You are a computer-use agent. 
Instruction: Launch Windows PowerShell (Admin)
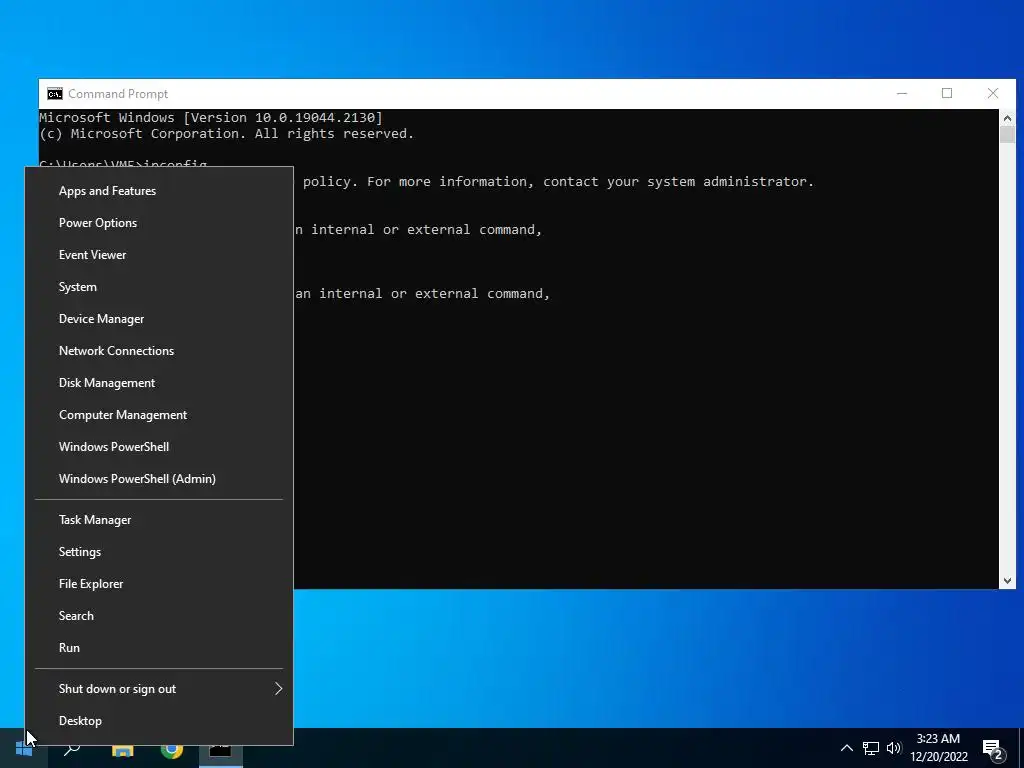(159, 479)
